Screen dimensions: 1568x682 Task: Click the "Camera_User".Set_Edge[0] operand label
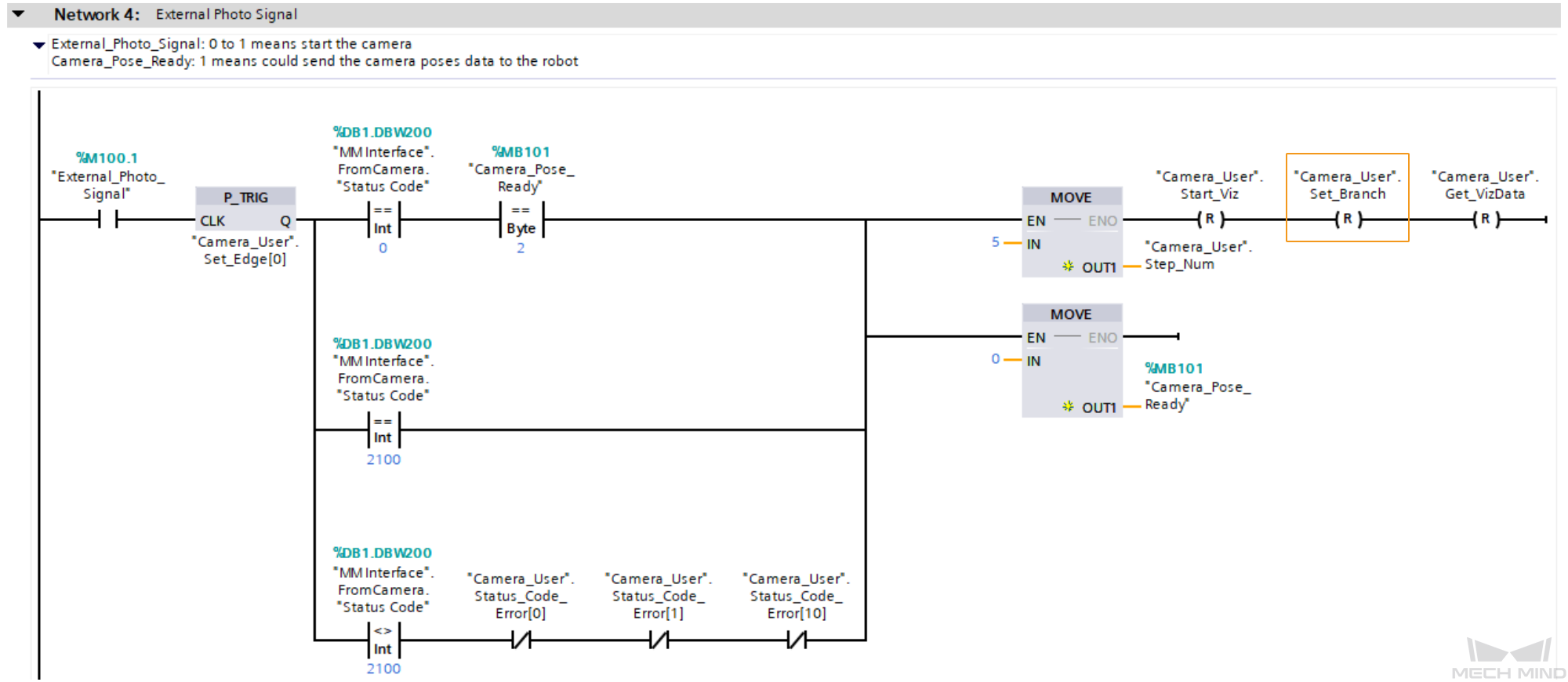245,251
